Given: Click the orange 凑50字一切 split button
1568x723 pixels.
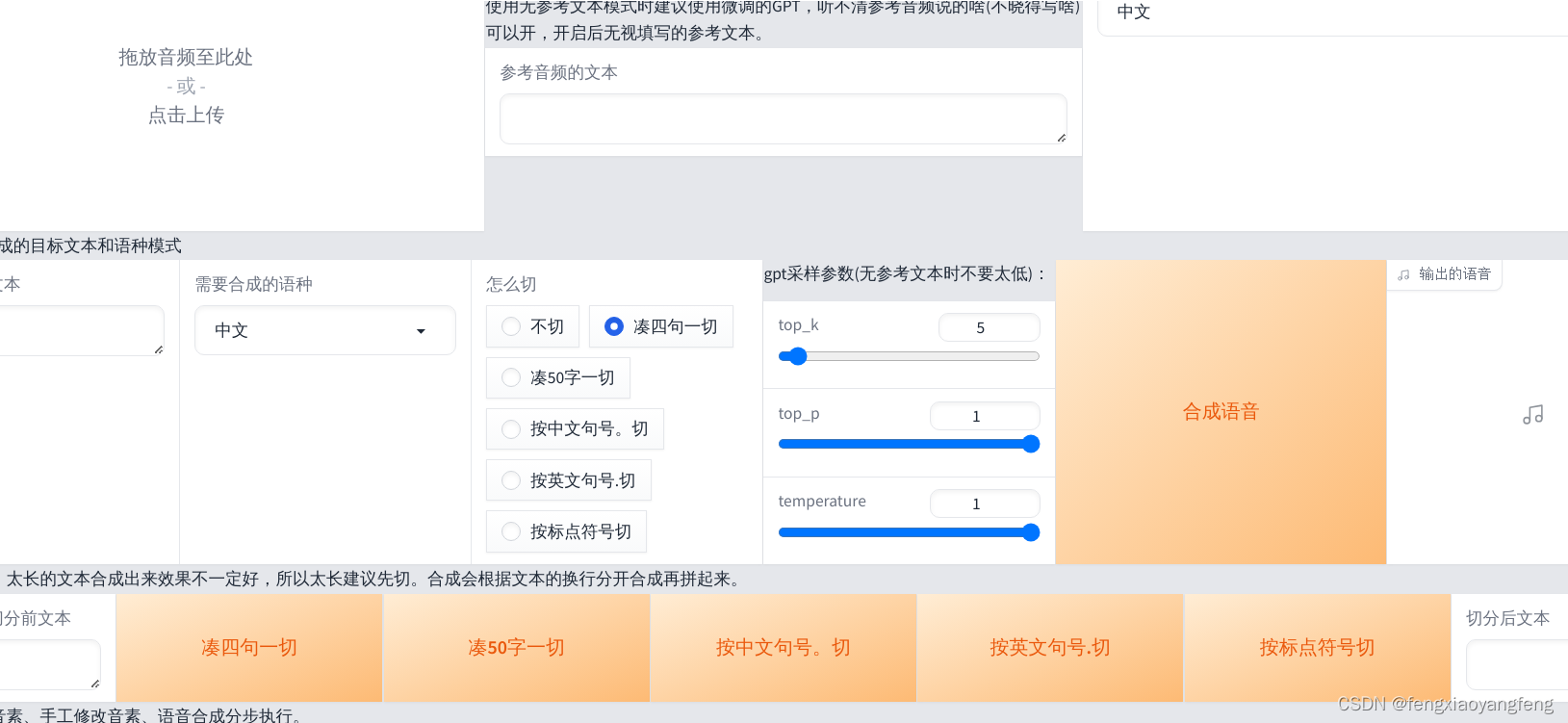Looking at the screenshot, I should click(517, 648).
